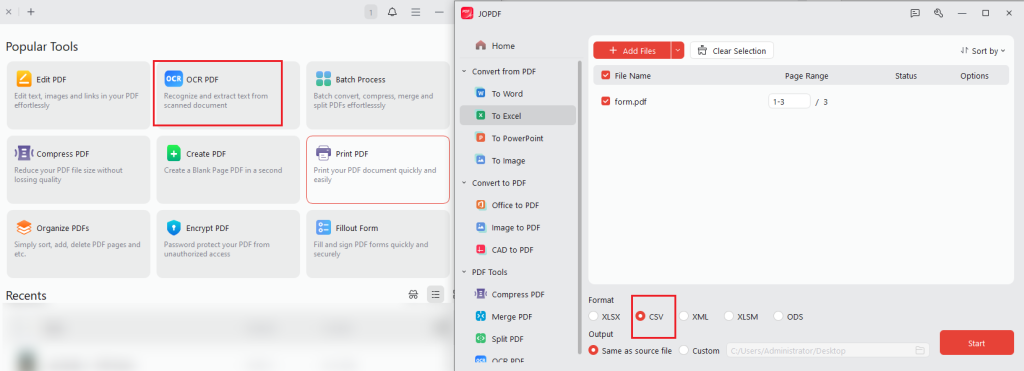
Task: Open the feedback icon in JOPDF title bar
Action: (915, 13)
